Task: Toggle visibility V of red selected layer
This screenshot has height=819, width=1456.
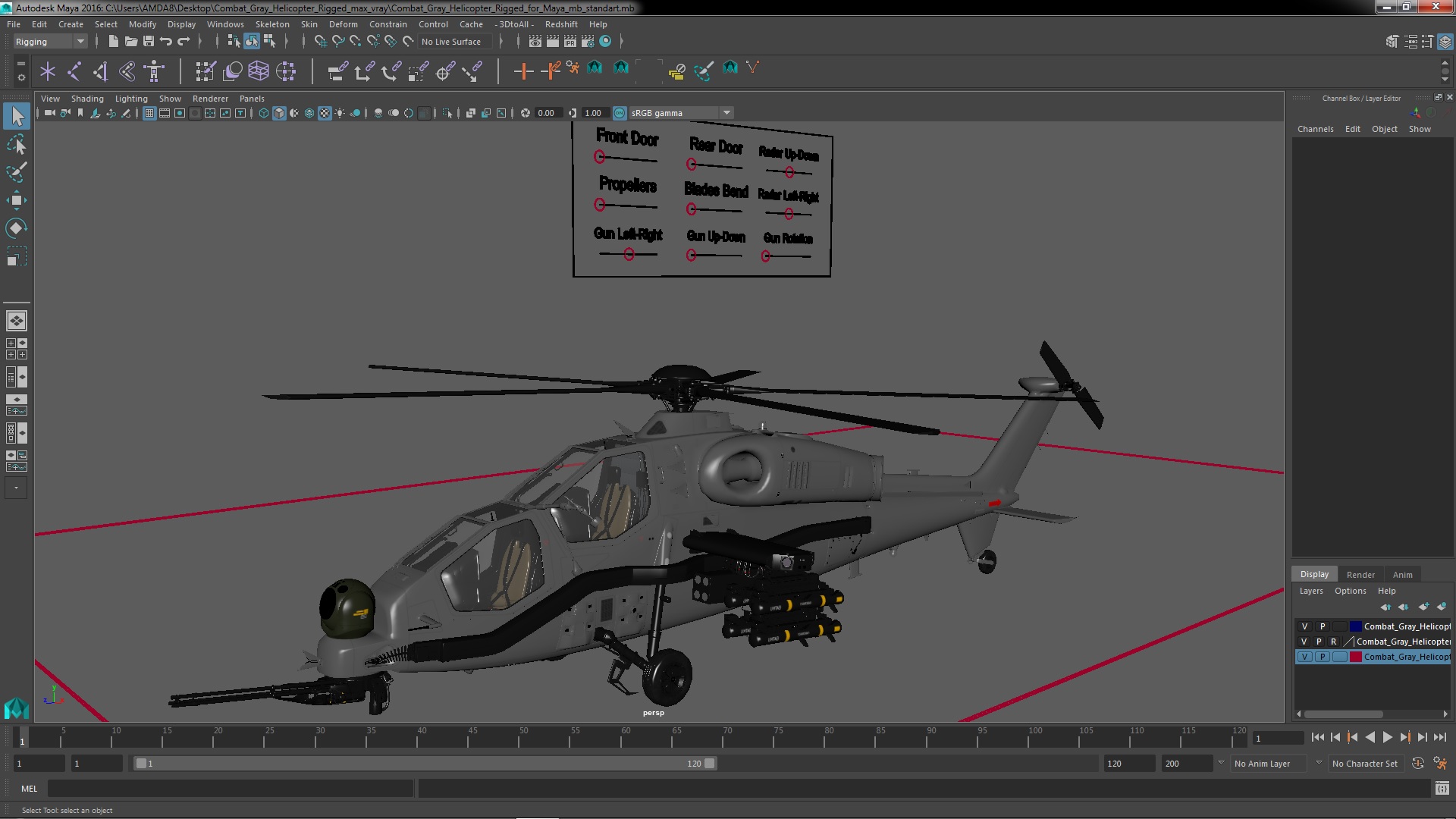Action: (1304, 657)
